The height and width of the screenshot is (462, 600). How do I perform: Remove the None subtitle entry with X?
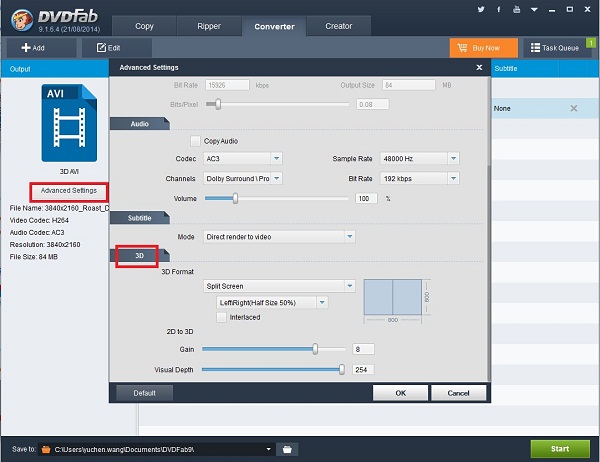pyautogui.click(x=574, y=108)
